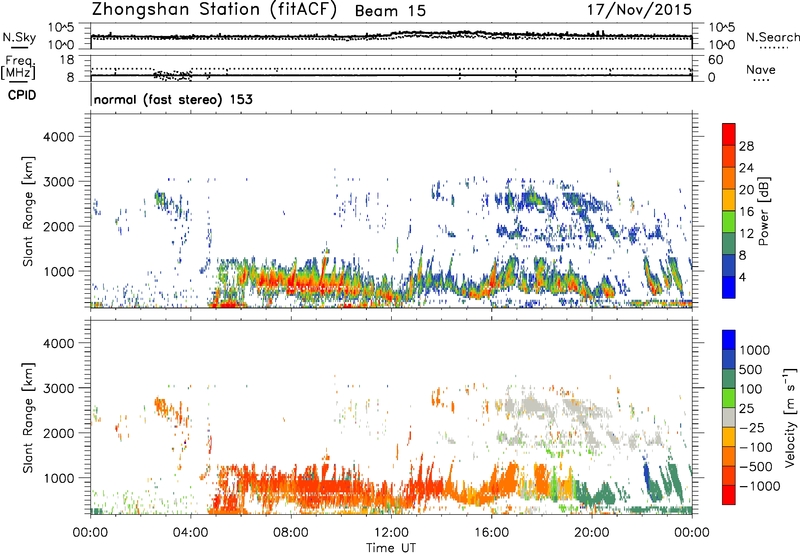Click the power colorbar value 28

click(x=746, y=146)
